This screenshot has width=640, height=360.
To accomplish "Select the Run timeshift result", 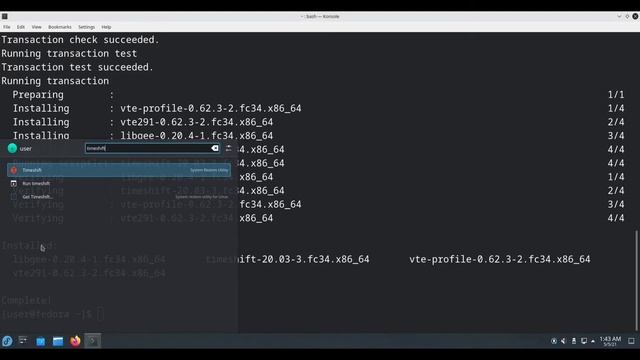I will coord(119,184).
